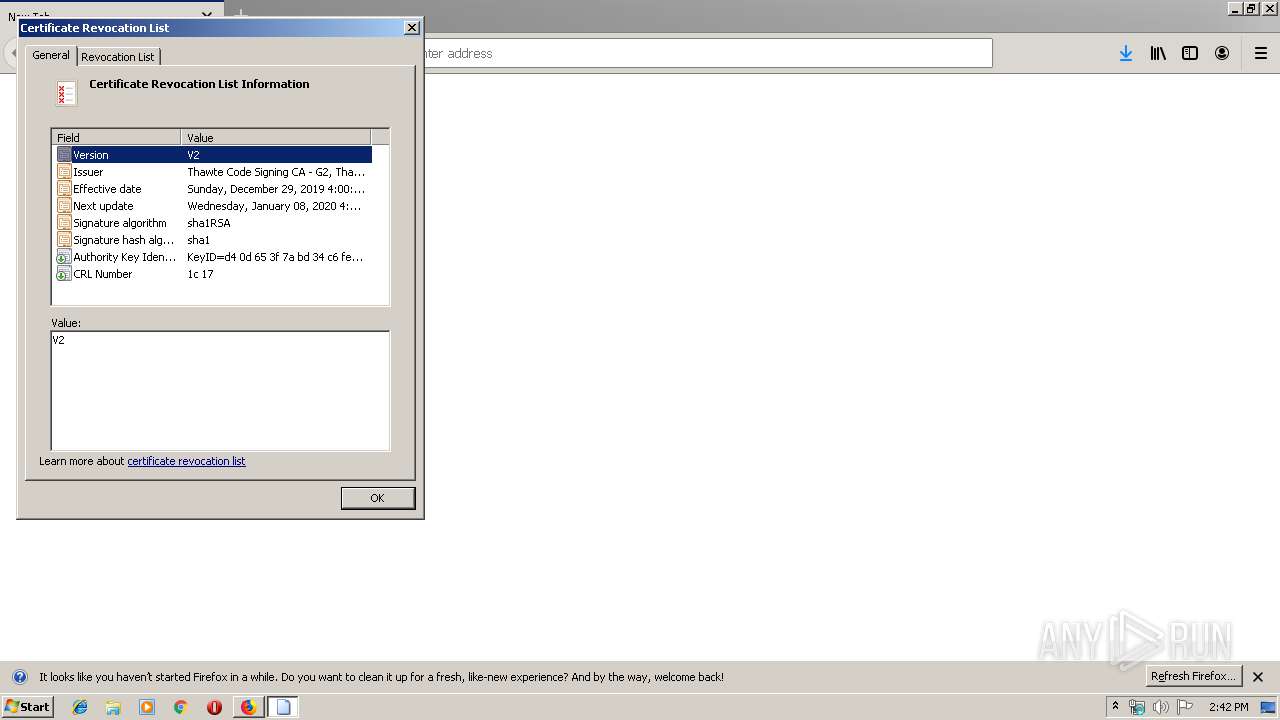This screenshot has height=720, width=1280.
Task: Click the Firefox address bar
Action: click(706, 53)
